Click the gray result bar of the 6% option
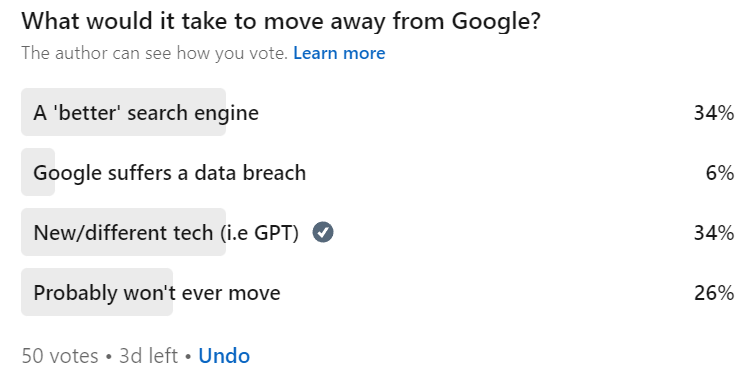Image resolution: width=755 pixels, height=383 pixels. point(38,172)
